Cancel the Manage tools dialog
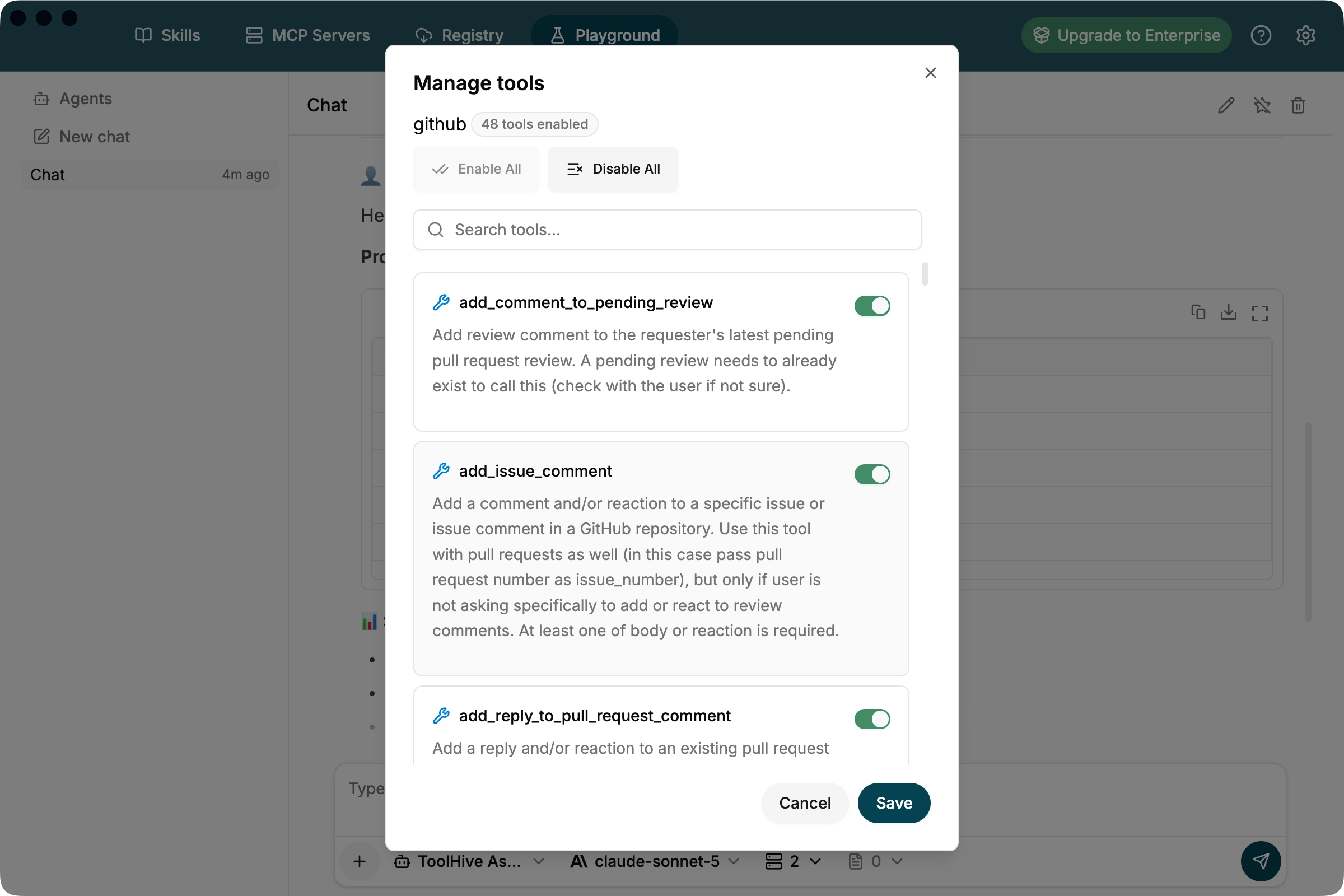The image size is (1344, 896). 805,803
